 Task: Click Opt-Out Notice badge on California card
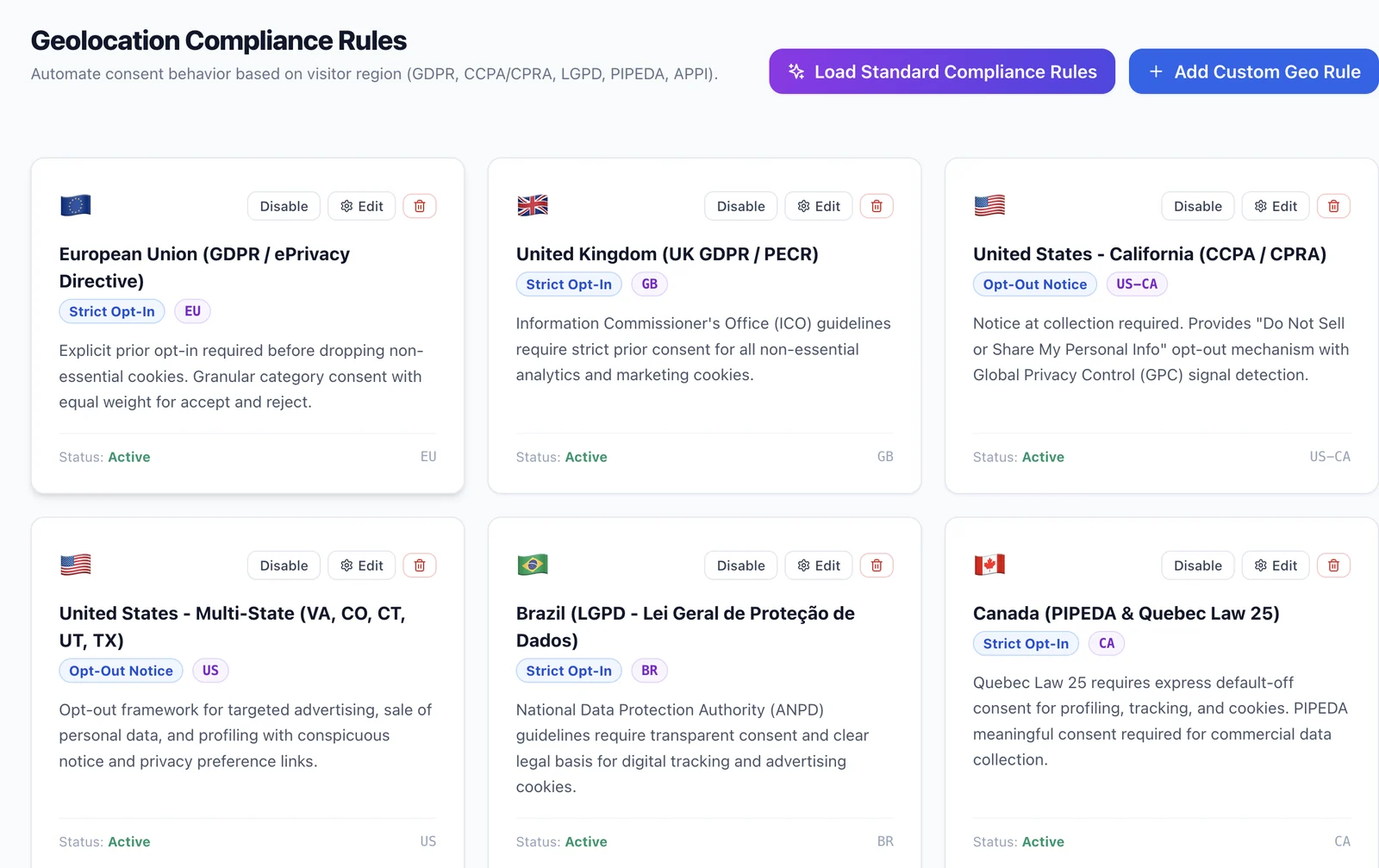[1035, 284]
